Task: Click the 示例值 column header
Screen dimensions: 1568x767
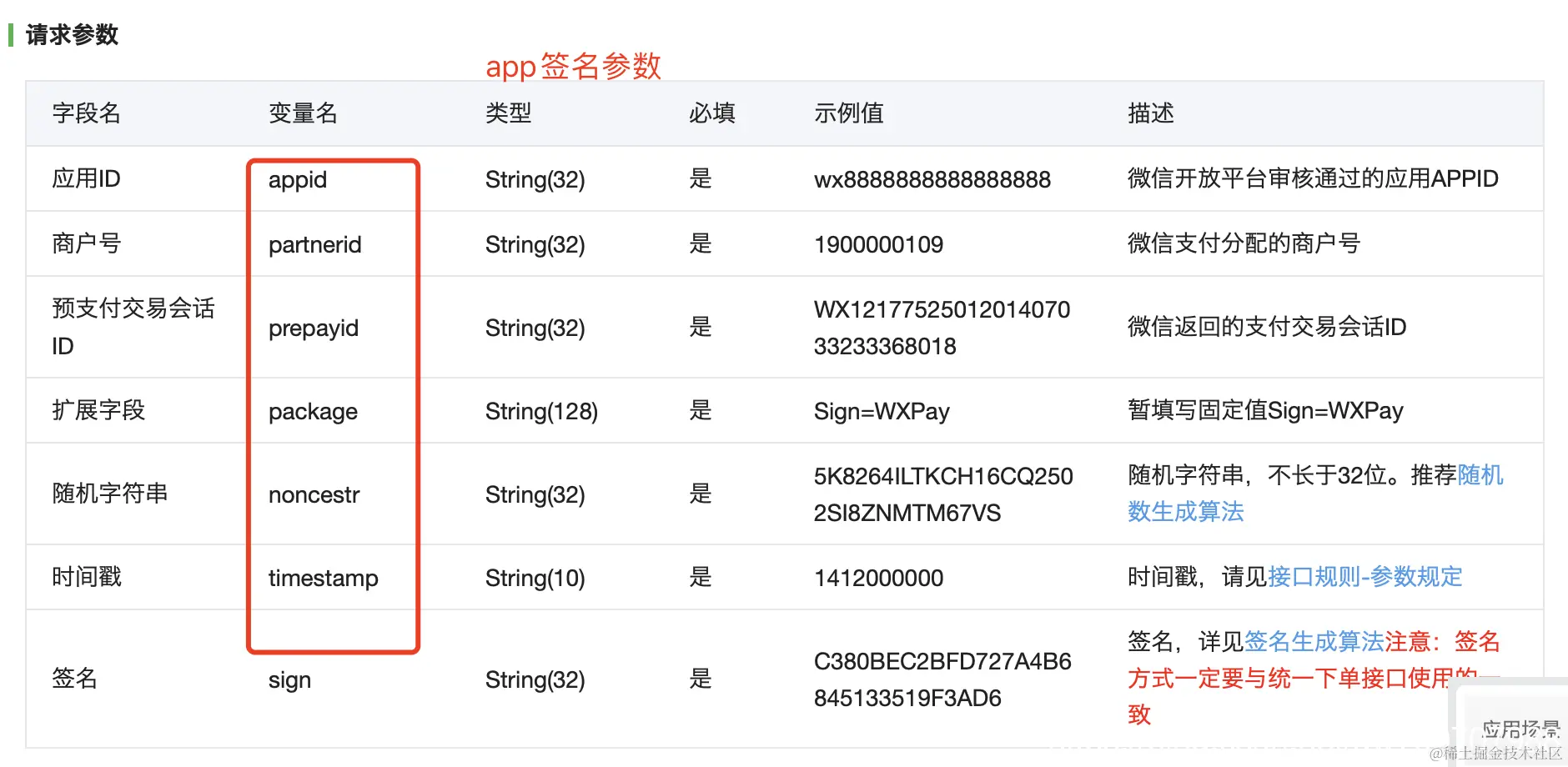Action: 848,113
